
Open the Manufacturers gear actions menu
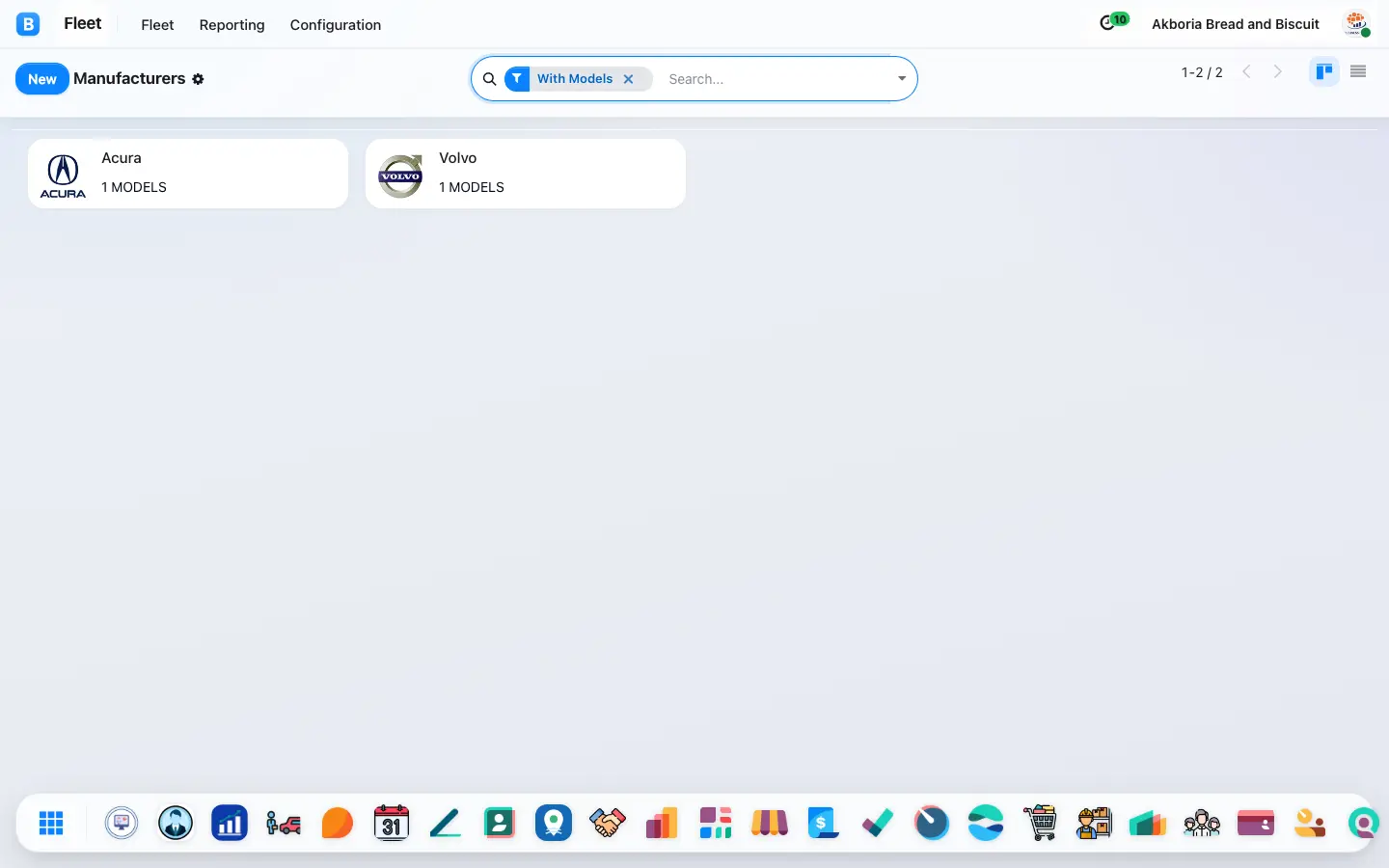click(x=198, y=79)
